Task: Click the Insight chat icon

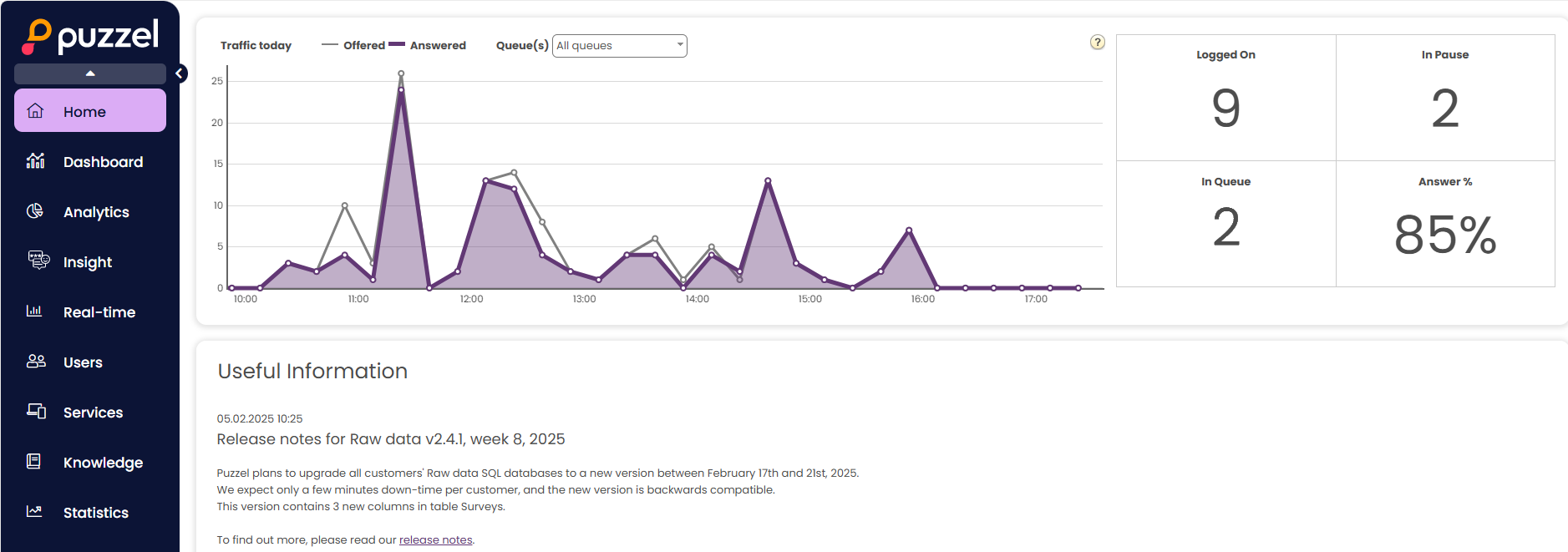Action: (38, 260)
